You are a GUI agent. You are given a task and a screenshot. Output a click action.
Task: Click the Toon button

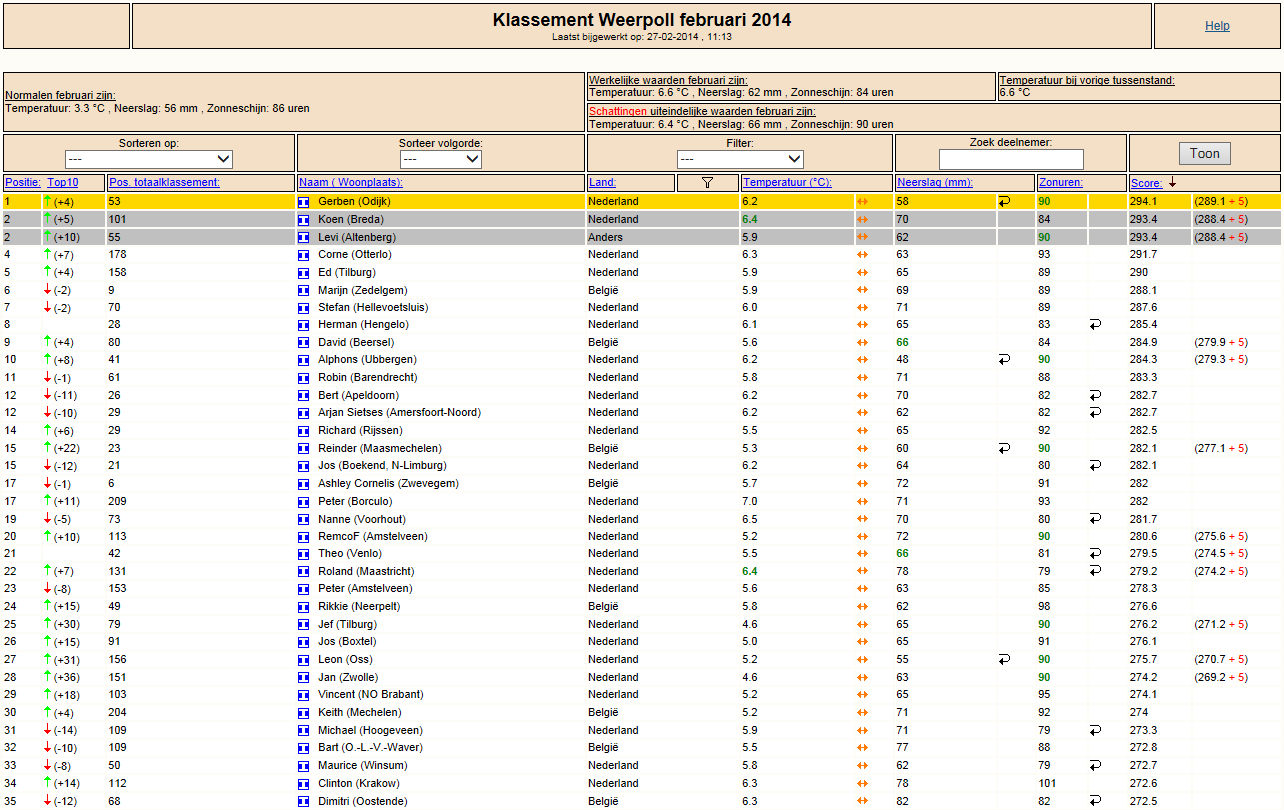click(1205, 153)
